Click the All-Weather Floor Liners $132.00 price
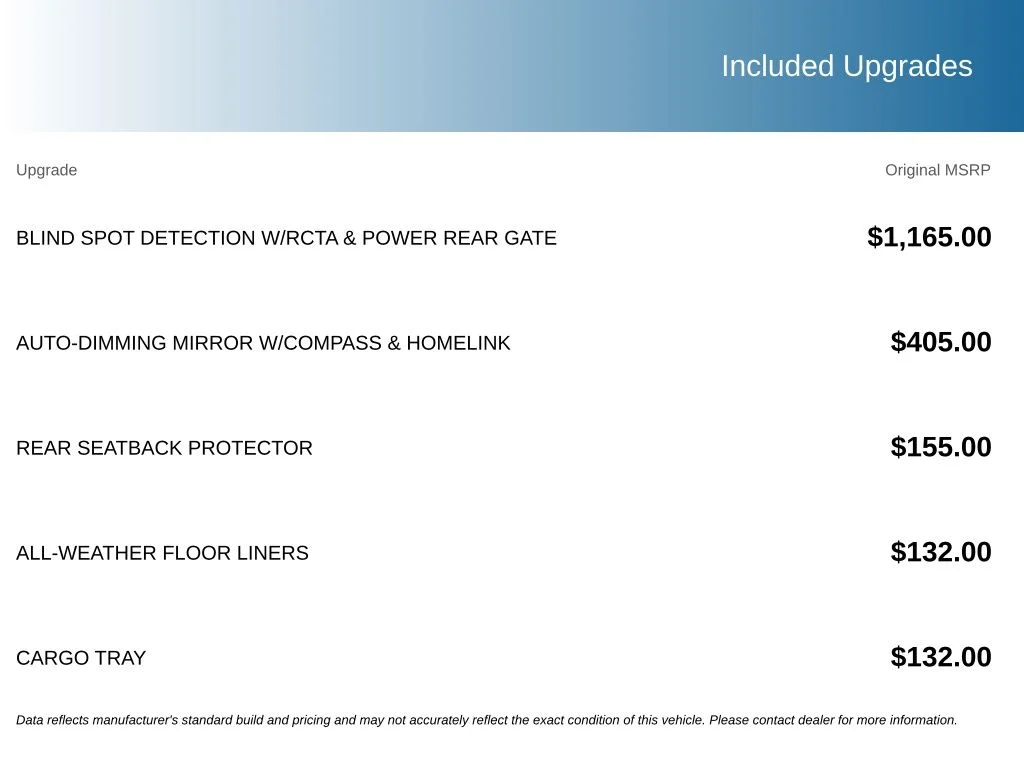1024x768 pixels. (x=940, y=552)
